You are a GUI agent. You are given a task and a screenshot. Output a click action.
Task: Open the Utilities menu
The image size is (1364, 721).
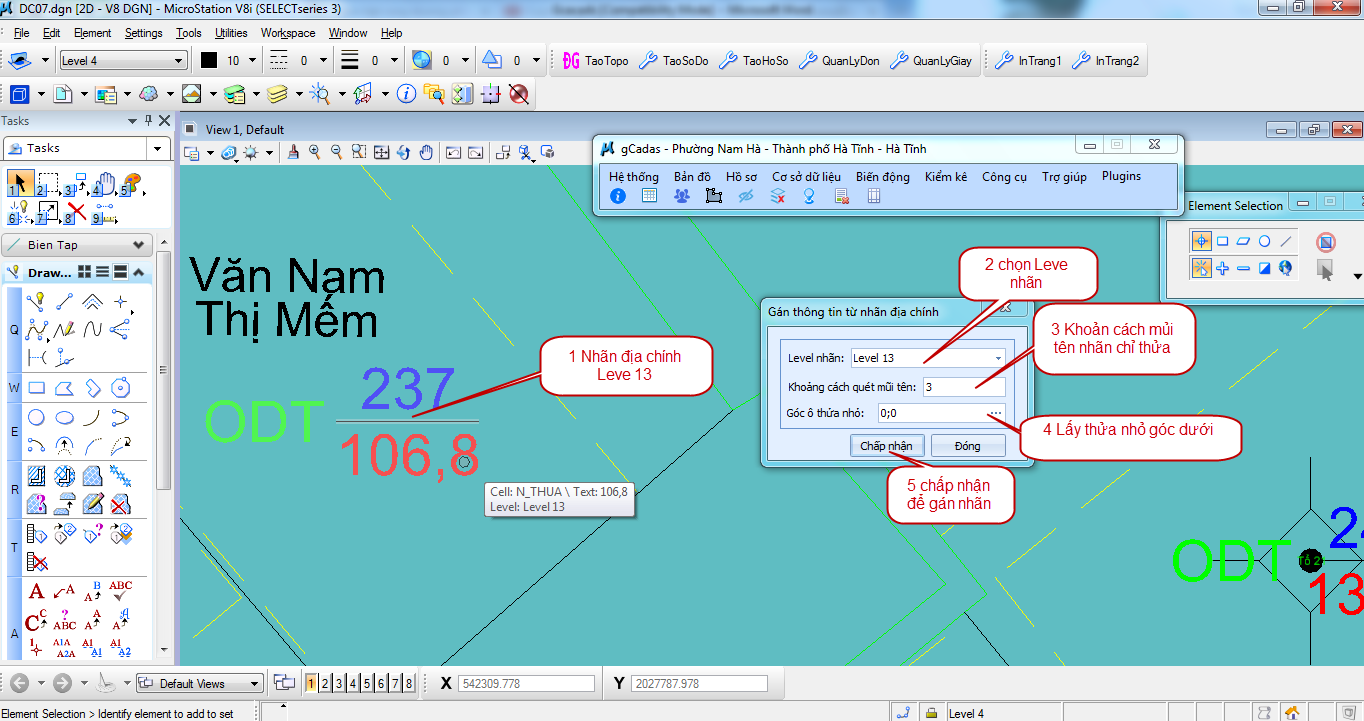(x=231, y=33)
